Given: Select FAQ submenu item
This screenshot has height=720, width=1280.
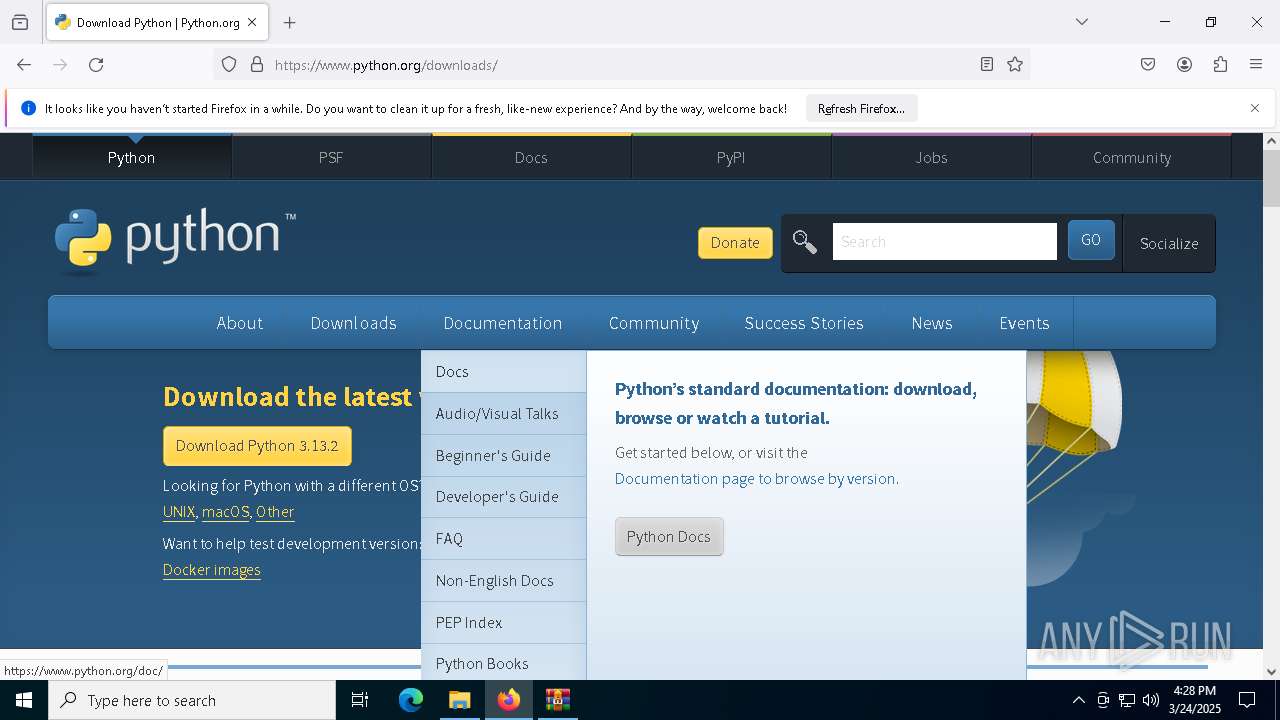Looking at the screenshot, I should (503, 539).
